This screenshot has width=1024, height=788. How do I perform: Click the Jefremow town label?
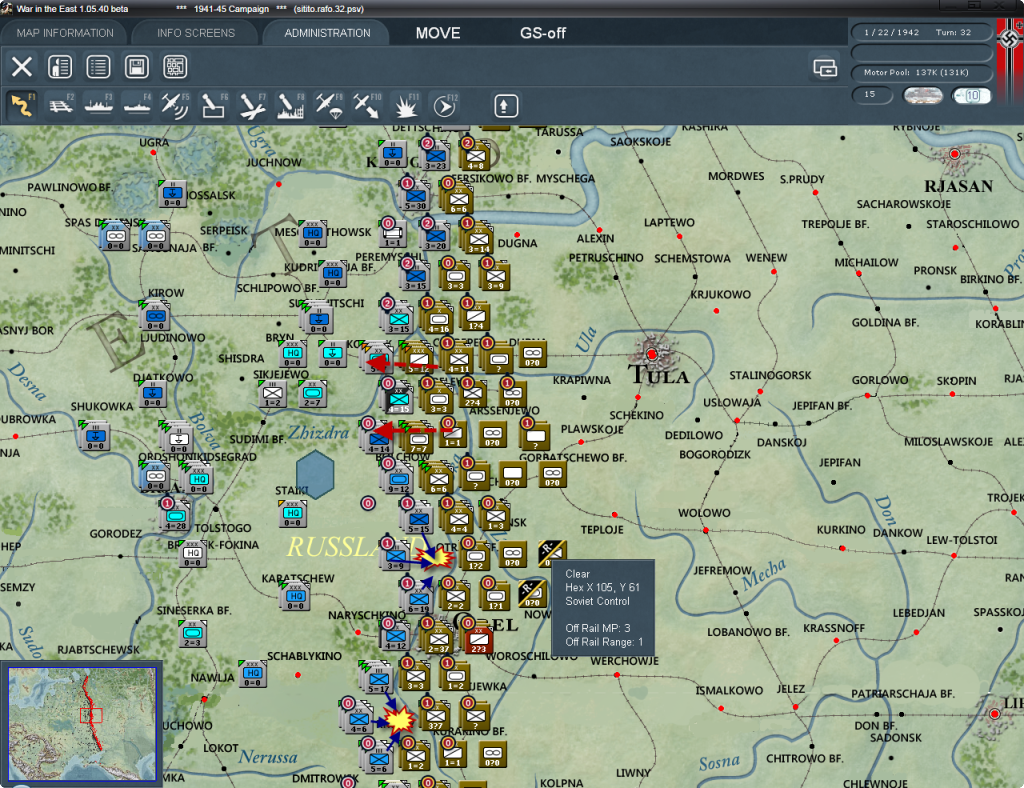[x=722, y=571]
